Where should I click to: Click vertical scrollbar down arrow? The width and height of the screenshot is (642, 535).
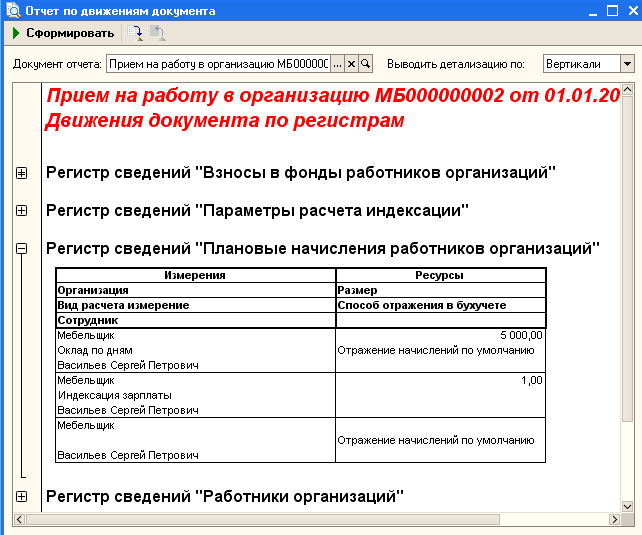pos(627,507)
